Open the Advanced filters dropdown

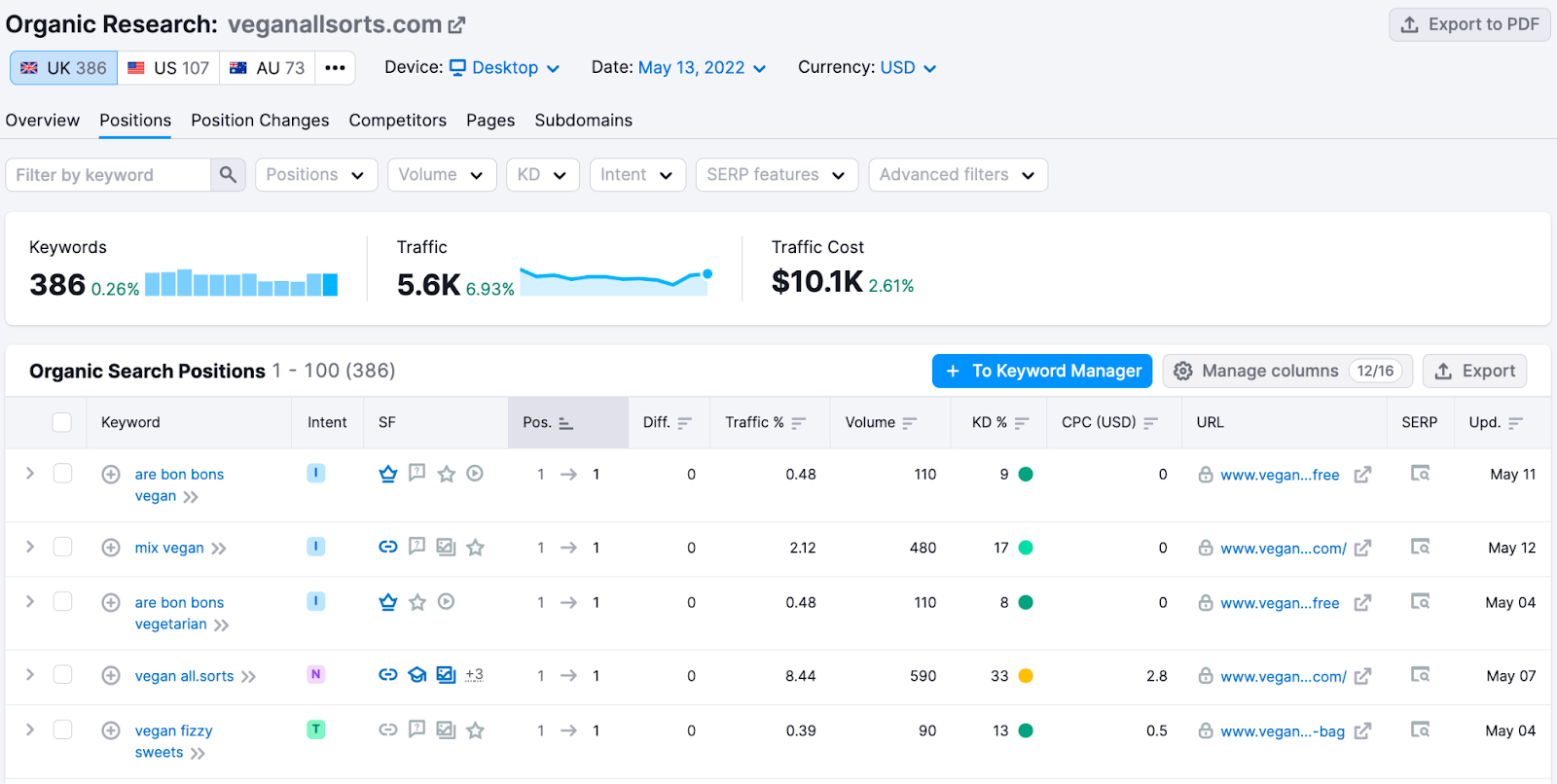point(958,175)
